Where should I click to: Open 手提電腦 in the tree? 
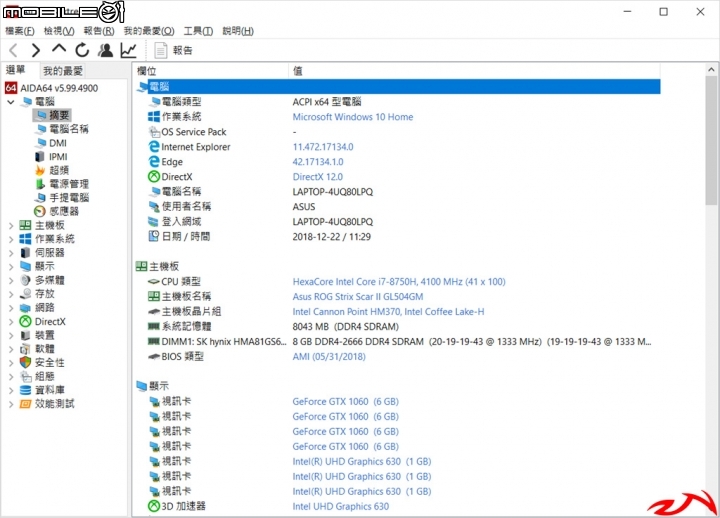pyautogui.click(x=62, y=197)
